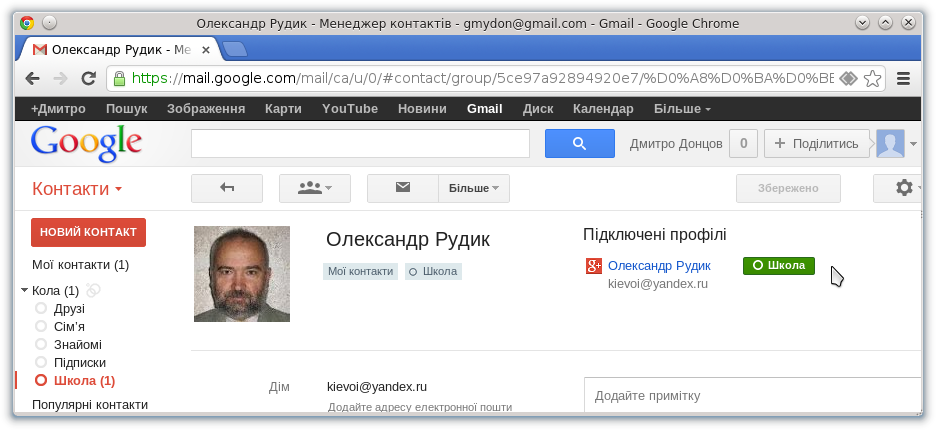
Task: Expand Більше in the black bar
Action: [682, 109]
